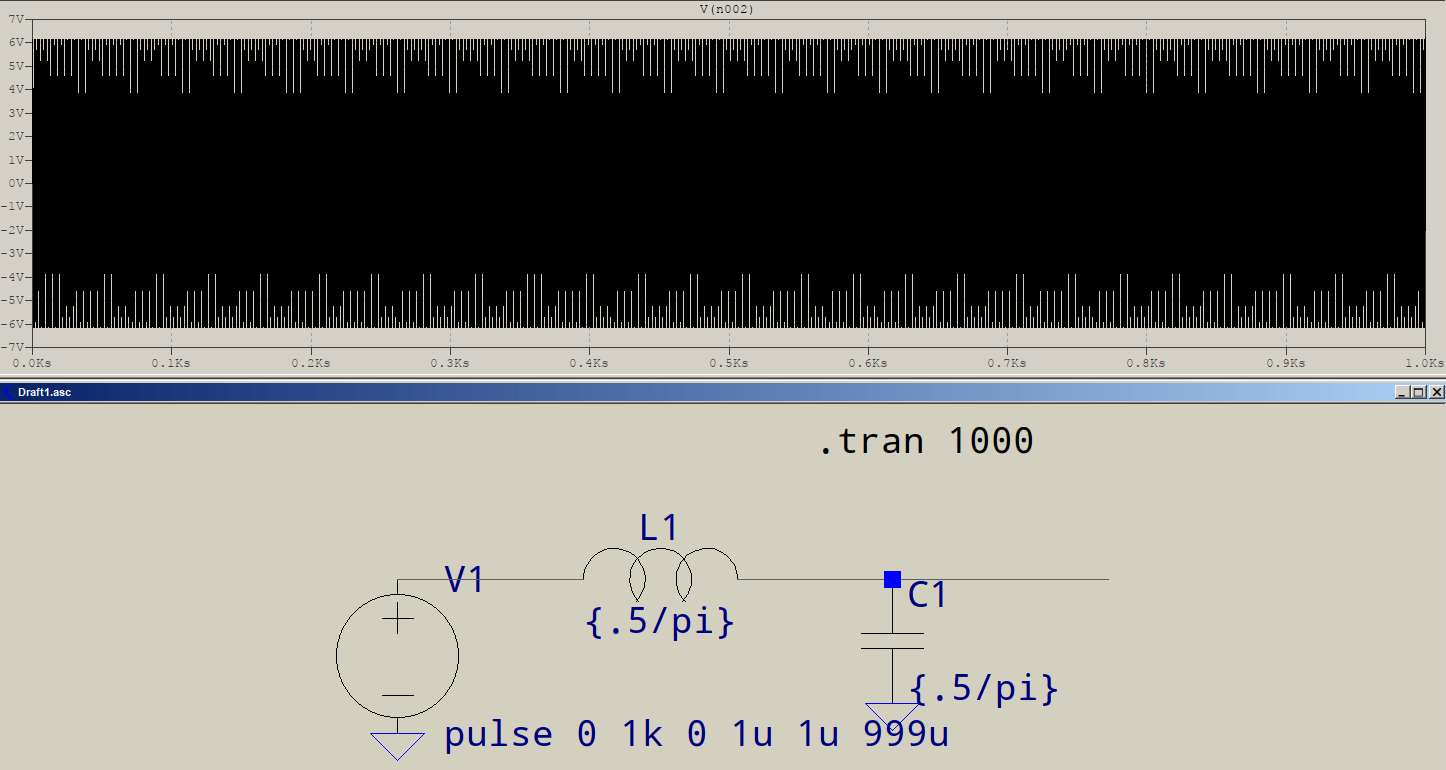Maximize the Draft1.asc schematic window
Screen dimensions: 1446x770
pos(1418,392)
